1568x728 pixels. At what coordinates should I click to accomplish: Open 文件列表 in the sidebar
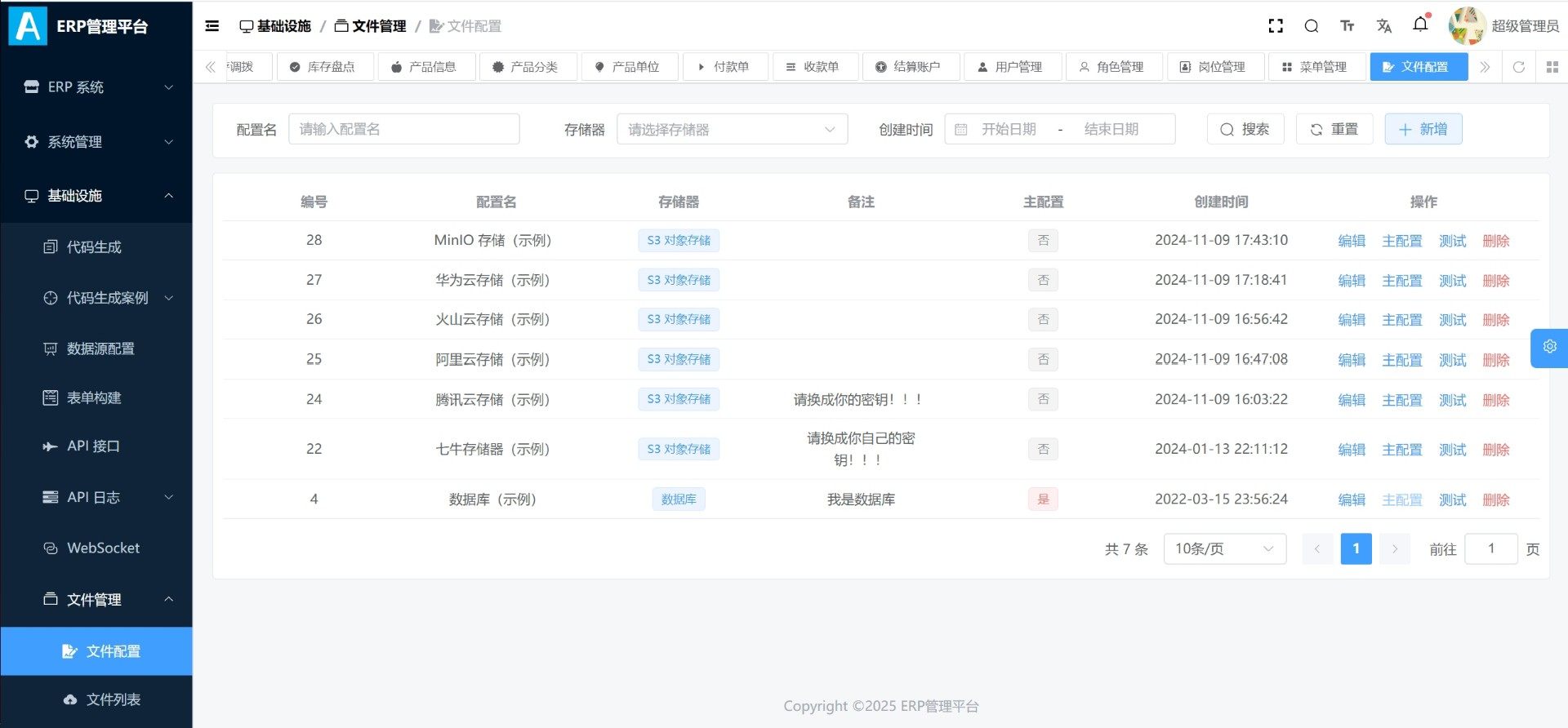coord(113,699)
